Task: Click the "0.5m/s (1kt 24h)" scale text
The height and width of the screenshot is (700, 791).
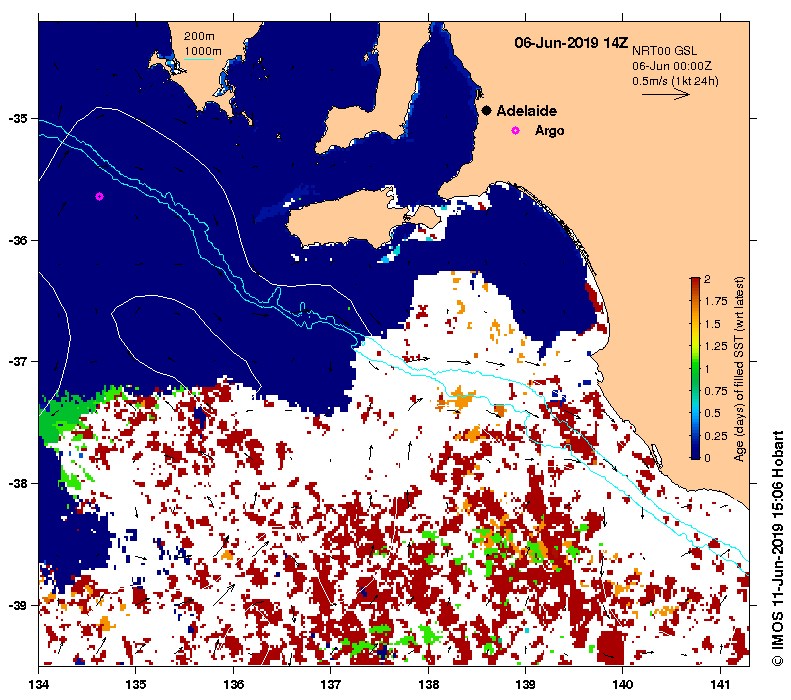Action: (x=675, y=81)
